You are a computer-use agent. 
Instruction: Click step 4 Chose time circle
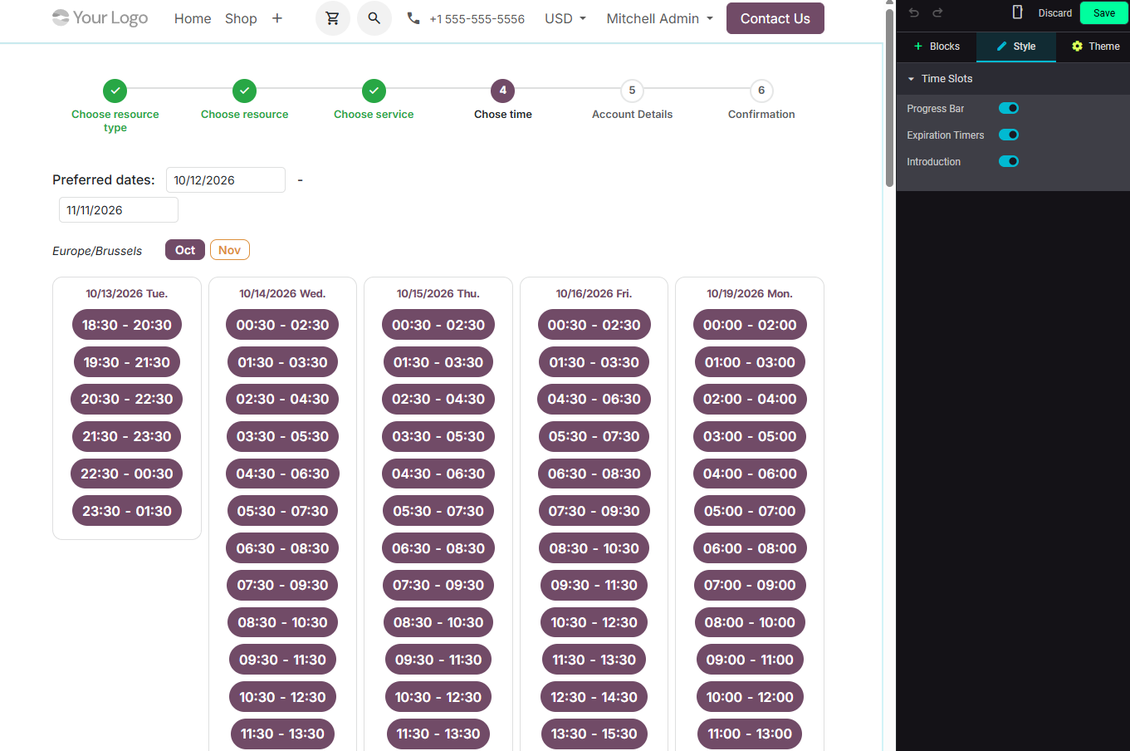[x=503, y=91]
